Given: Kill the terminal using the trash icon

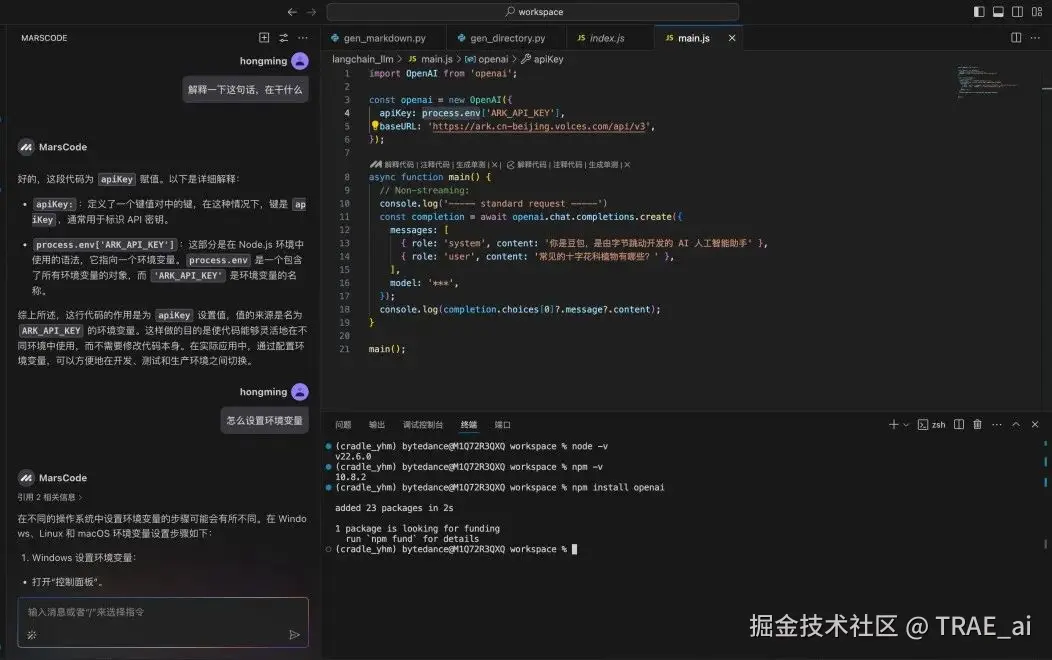Looking at the screenshot, I should pyautogui.click(x=977, y=424).
